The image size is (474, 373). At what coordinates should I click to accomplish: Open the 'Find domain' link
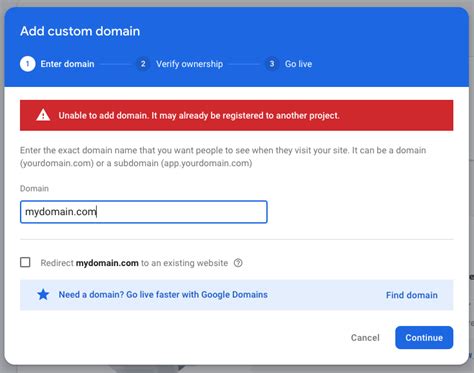click(x=412, y=295)
